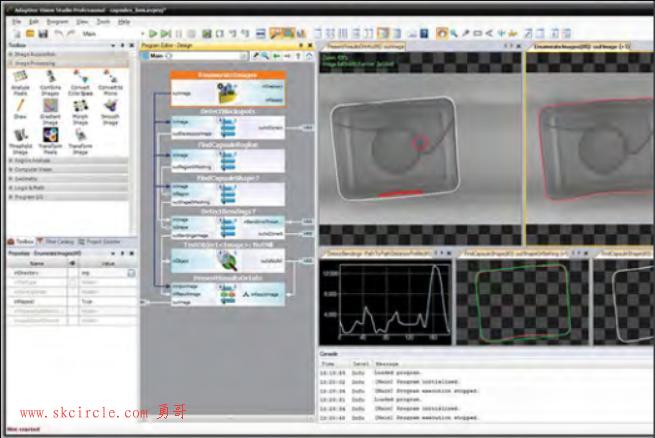Open the Edit menu
655x438 pixels.
pyautogui.click(x=33, y=21)
